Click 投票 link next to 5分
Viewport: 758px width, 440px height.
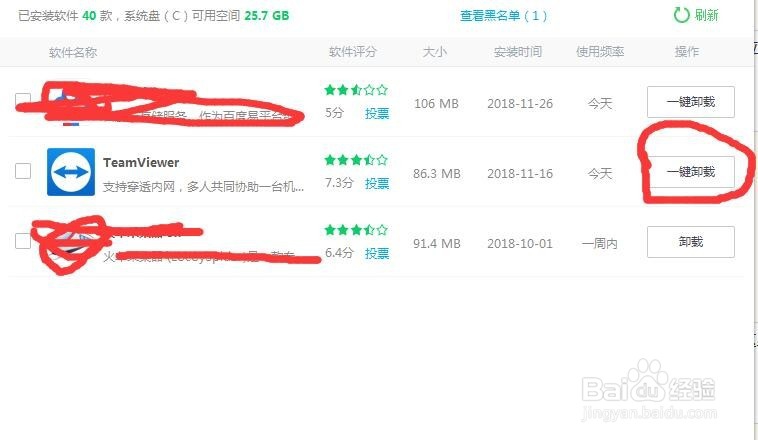pos(377,114)
